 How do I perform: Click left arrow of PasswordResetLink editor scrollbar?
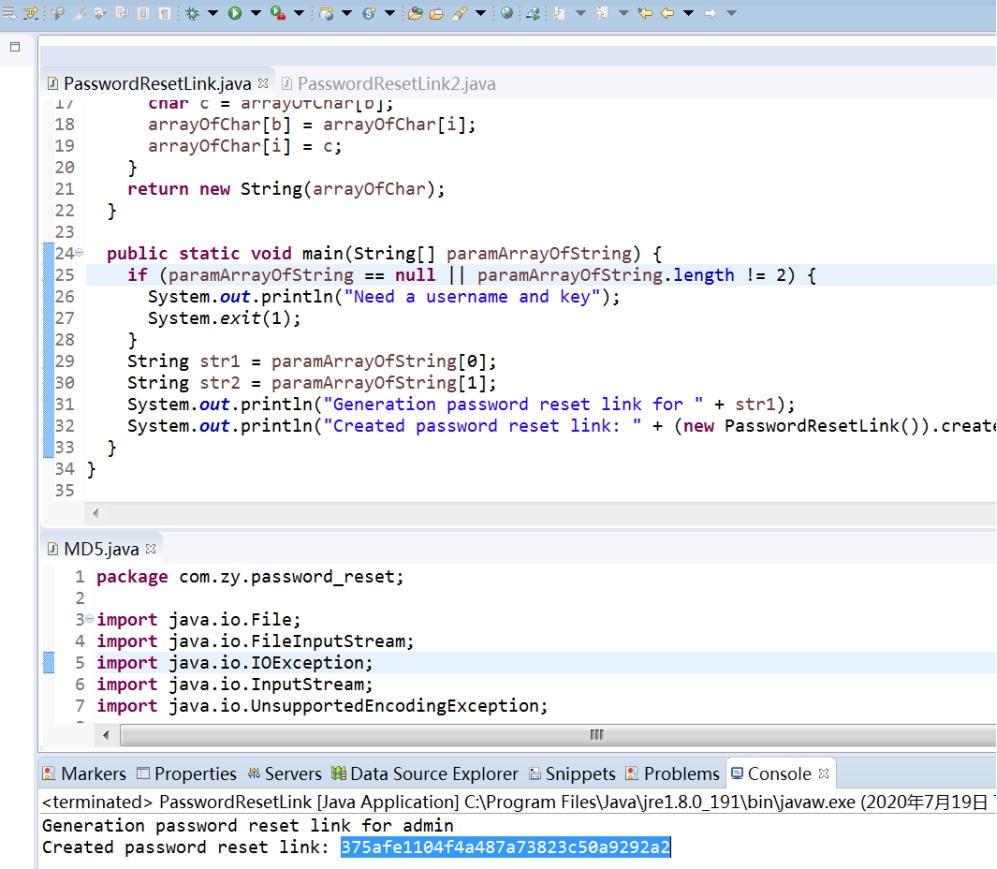(x=95, y=513)
